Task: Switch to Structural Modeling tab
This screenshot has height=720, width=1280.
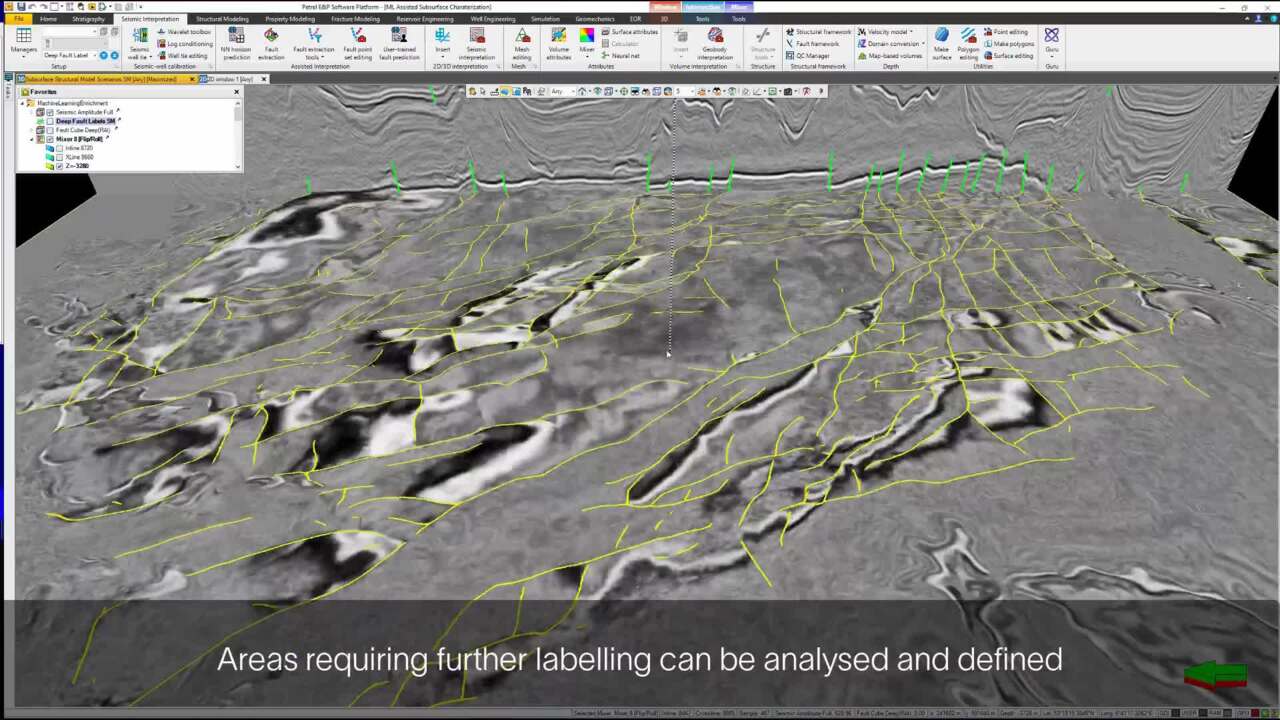Action: [x=222, y=19]
